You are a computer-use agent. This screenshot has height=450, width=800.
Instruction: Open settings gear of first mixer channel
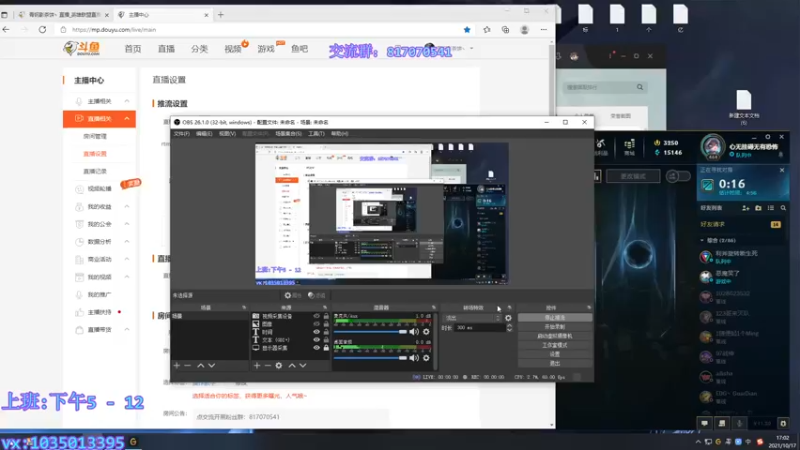click(426, 332)
